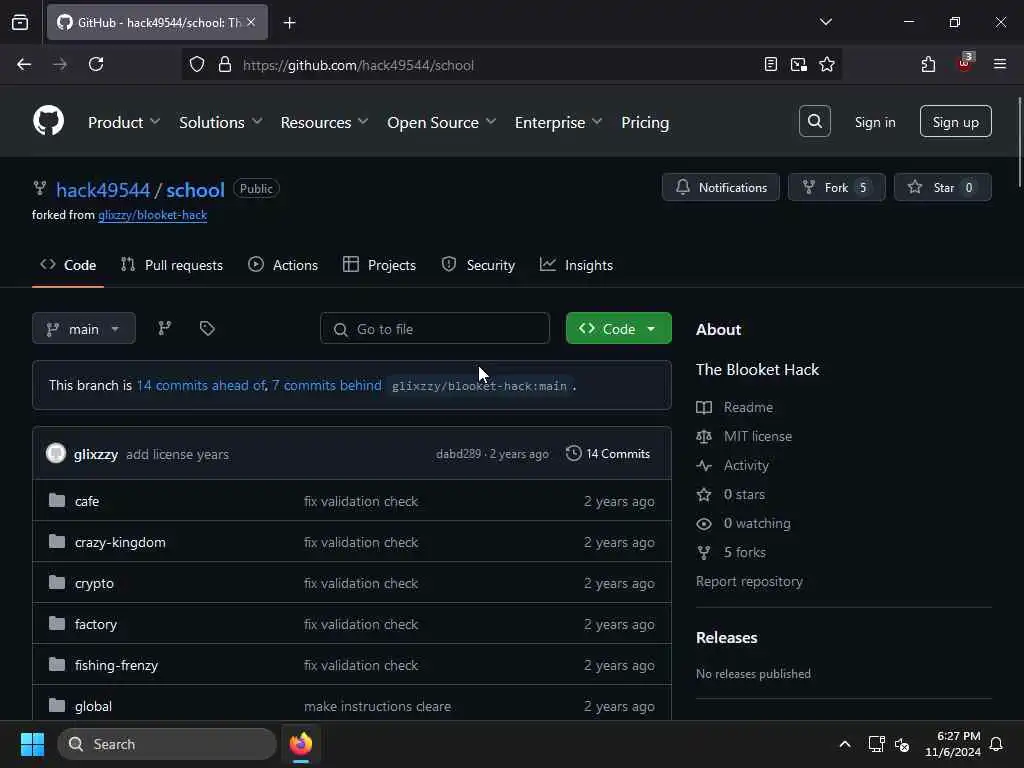The width and height of the screenshot is (1024, 768).
Task: Open the Firefox extensions puzzle icon
Action: pyautogui.click(x=928, y=64)
